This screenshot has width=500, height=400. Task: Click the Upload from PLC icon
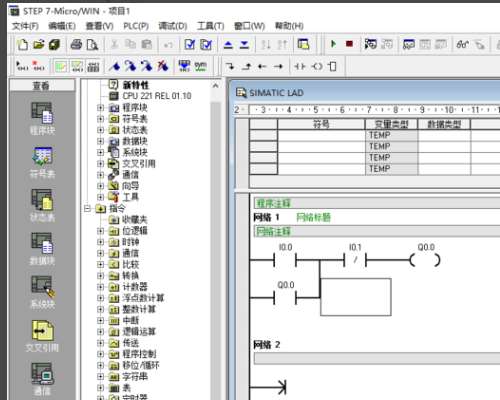click(228, 44)
